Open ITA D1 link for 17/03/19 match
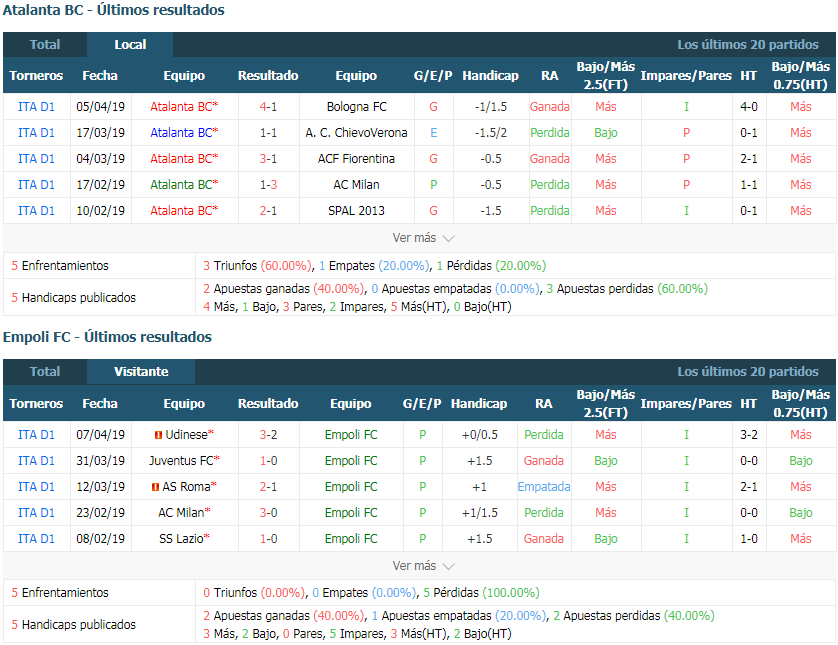The height and width of the screenshot is (645, 838). click(36, 133)
